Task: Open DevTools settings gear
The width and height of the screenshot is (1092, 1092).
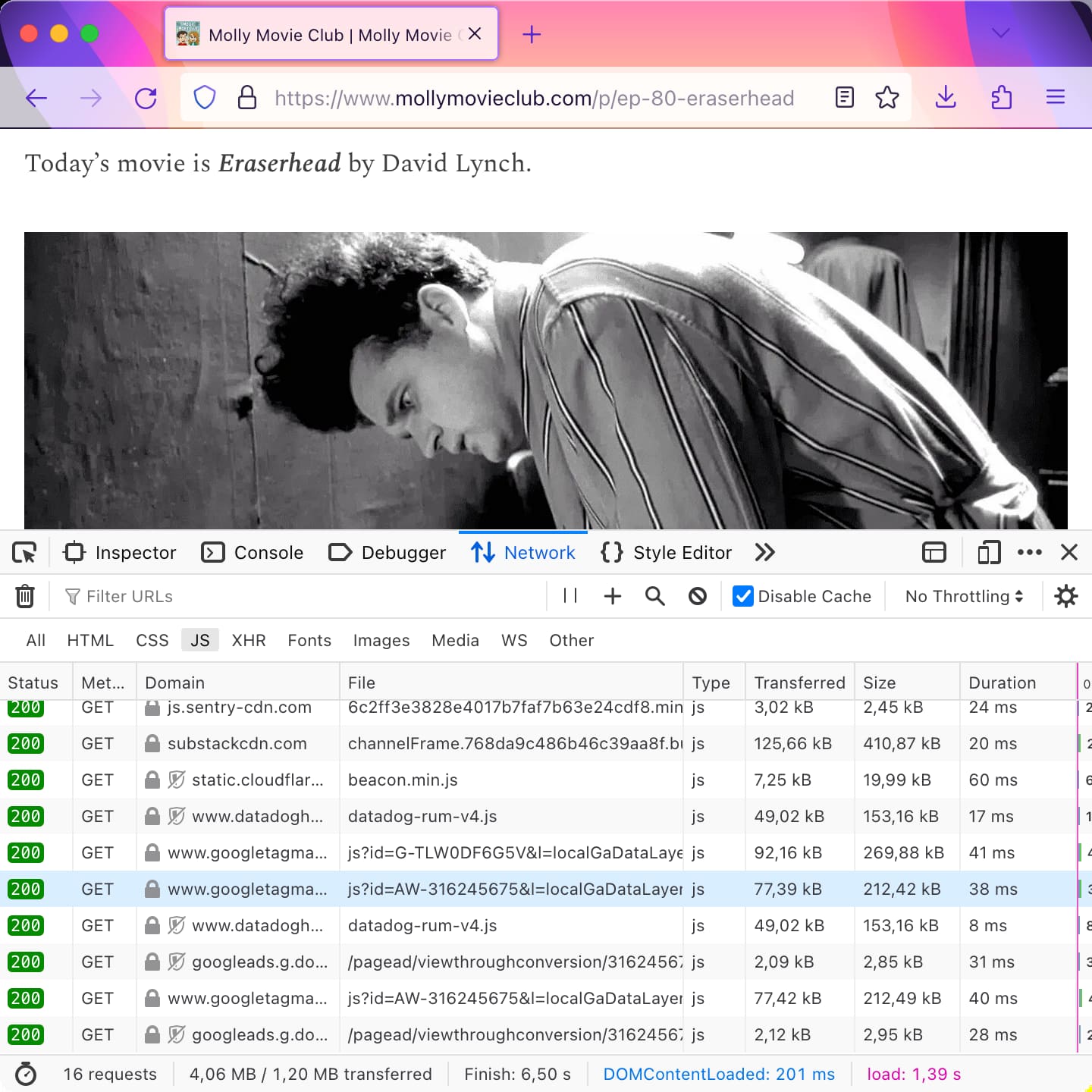Action: pyautogui.click(x=1066, y=596)
